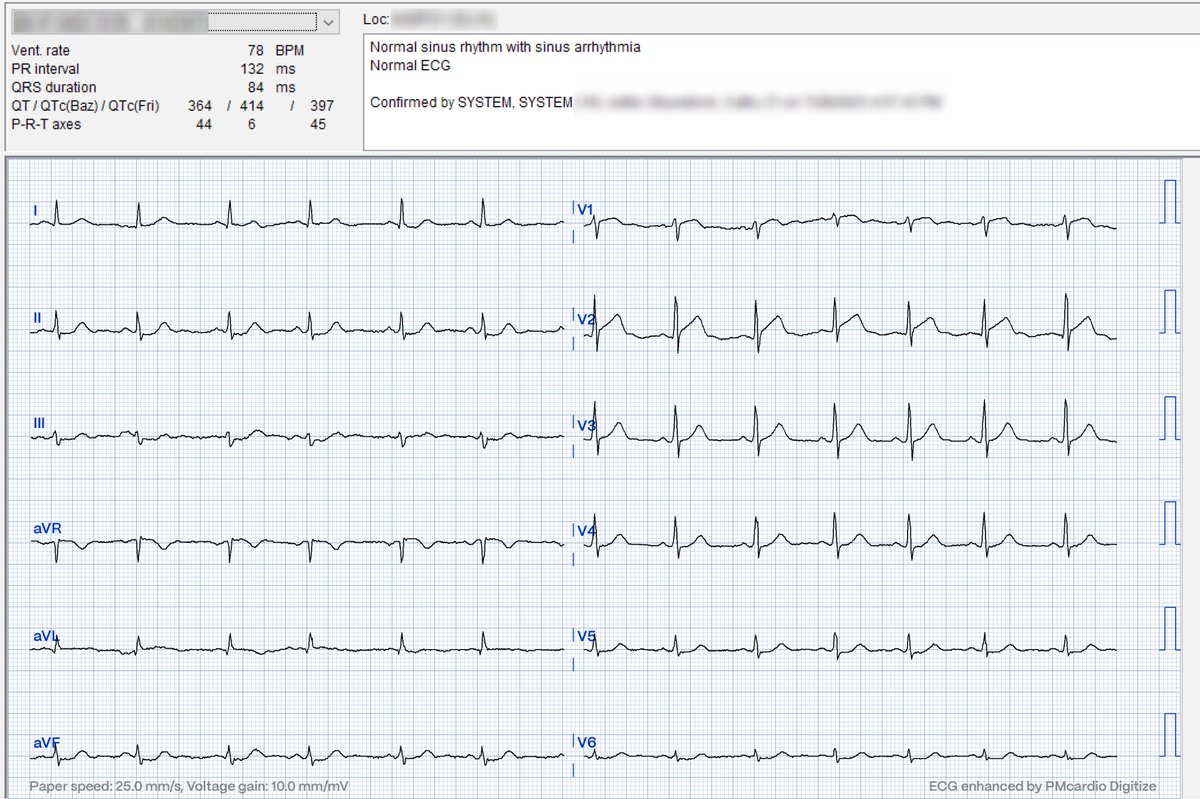Select the QTc Fridericia value 397
1200x799 pixels.
(322, 105)
